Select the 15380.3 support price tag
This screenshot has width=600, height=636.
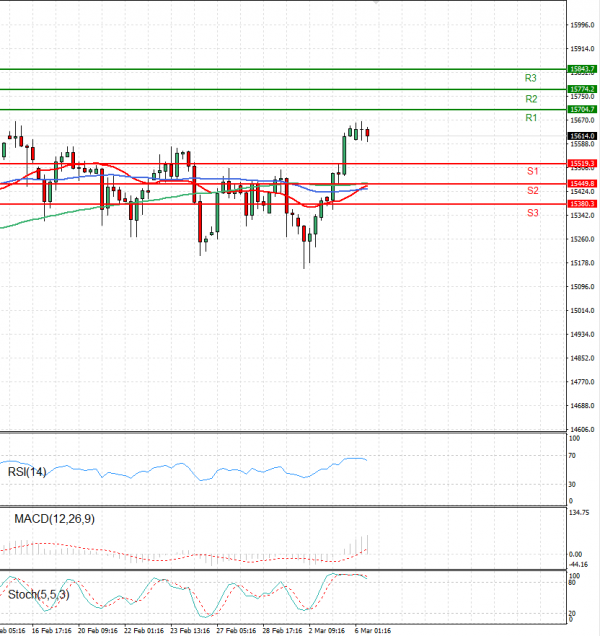click(x=582, y=204)
